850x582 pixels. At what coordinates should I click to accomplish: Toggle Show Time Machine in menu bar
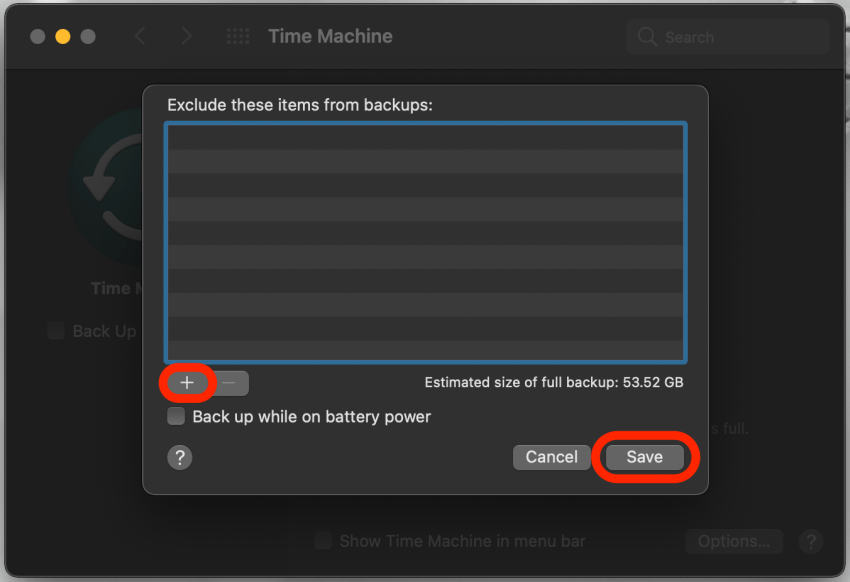click(x=323, y=541)
